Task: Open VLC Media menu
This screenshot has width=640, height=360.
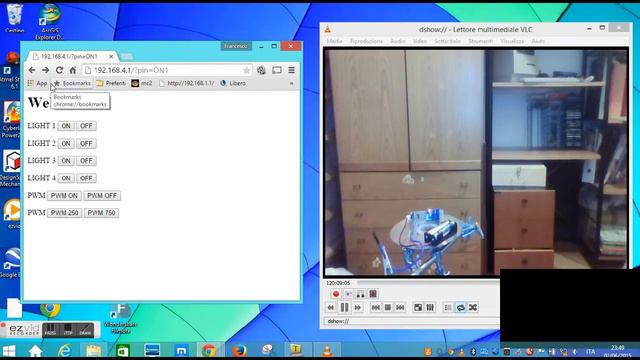Action: click(334, 41)
